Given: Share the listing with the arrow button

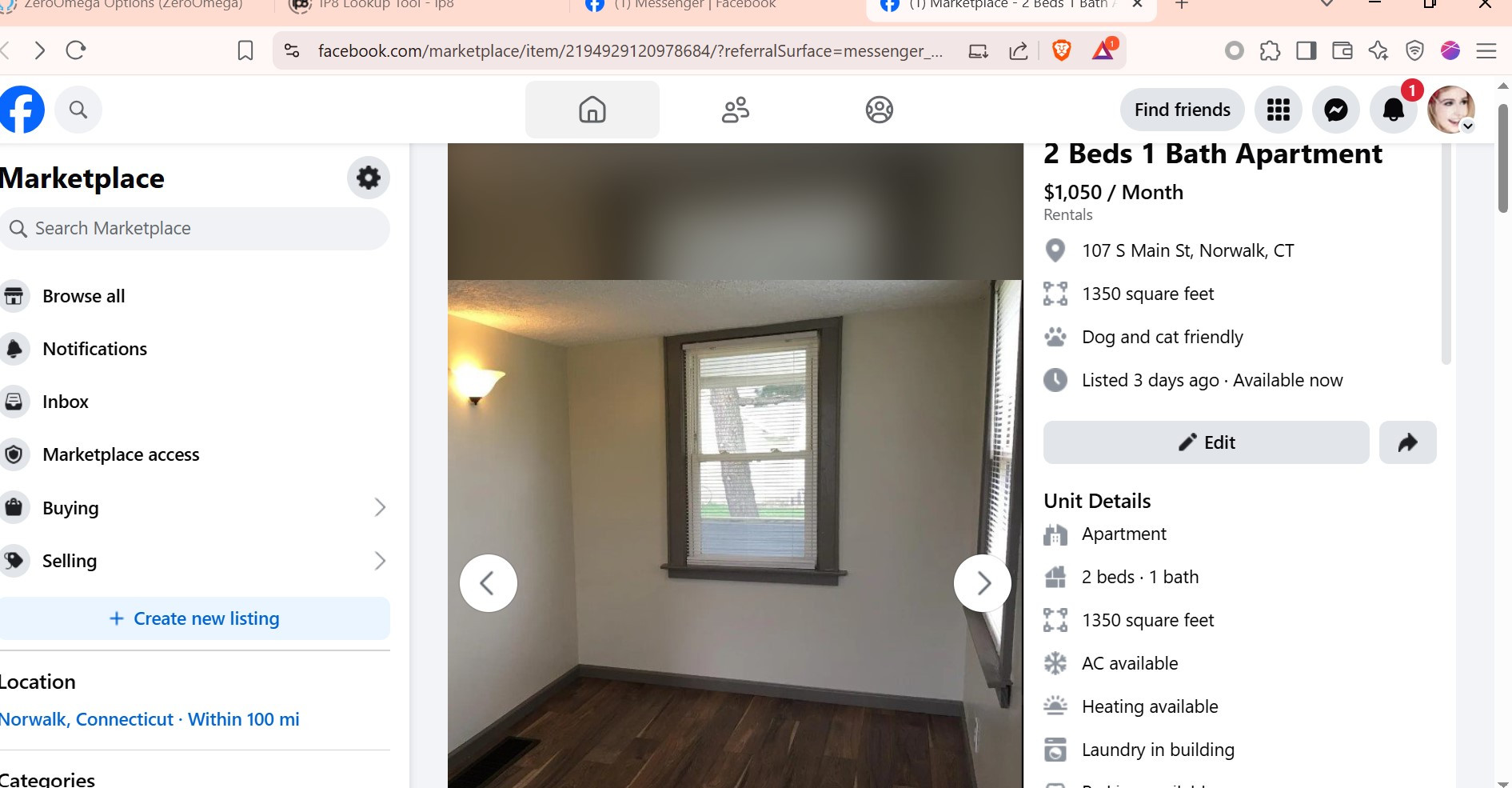Looking at the screenshot, I should point(1408,442).
